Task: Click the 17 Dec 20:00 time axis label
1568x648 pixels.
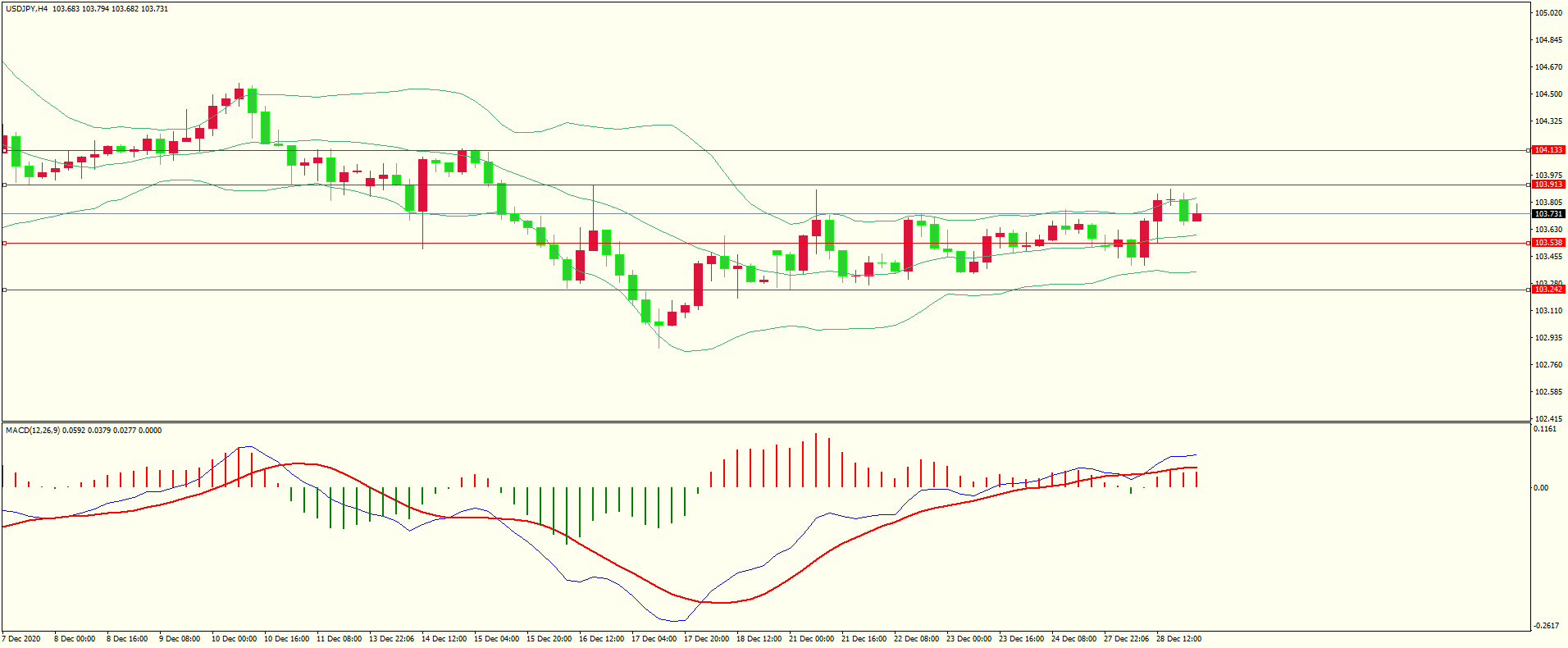Action: click(706, 639)
